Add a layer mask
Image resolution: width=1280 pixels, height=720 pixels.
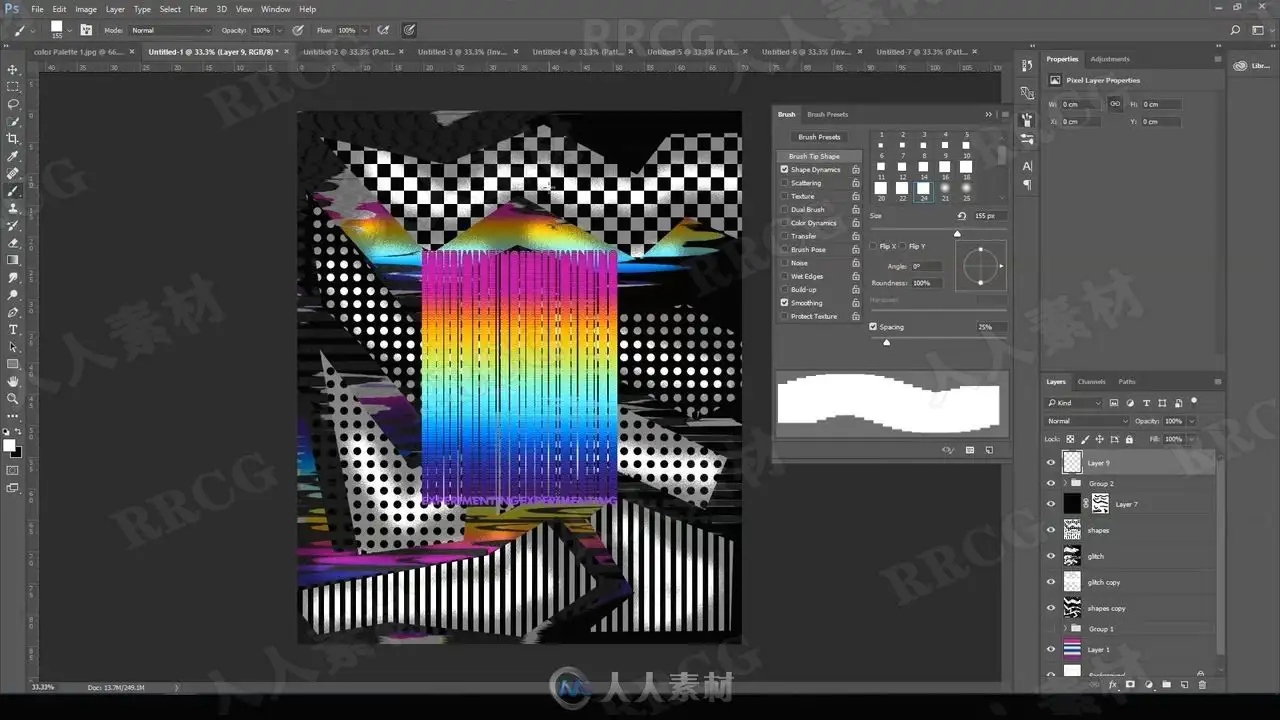pyautogui.click(x=1130, y=685)
